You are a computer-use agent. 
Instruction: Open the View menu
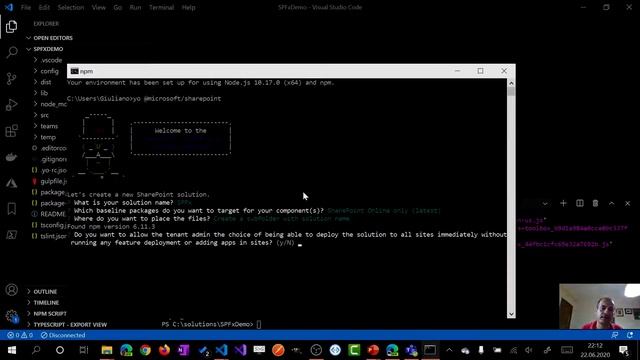(x=98, y=7)
